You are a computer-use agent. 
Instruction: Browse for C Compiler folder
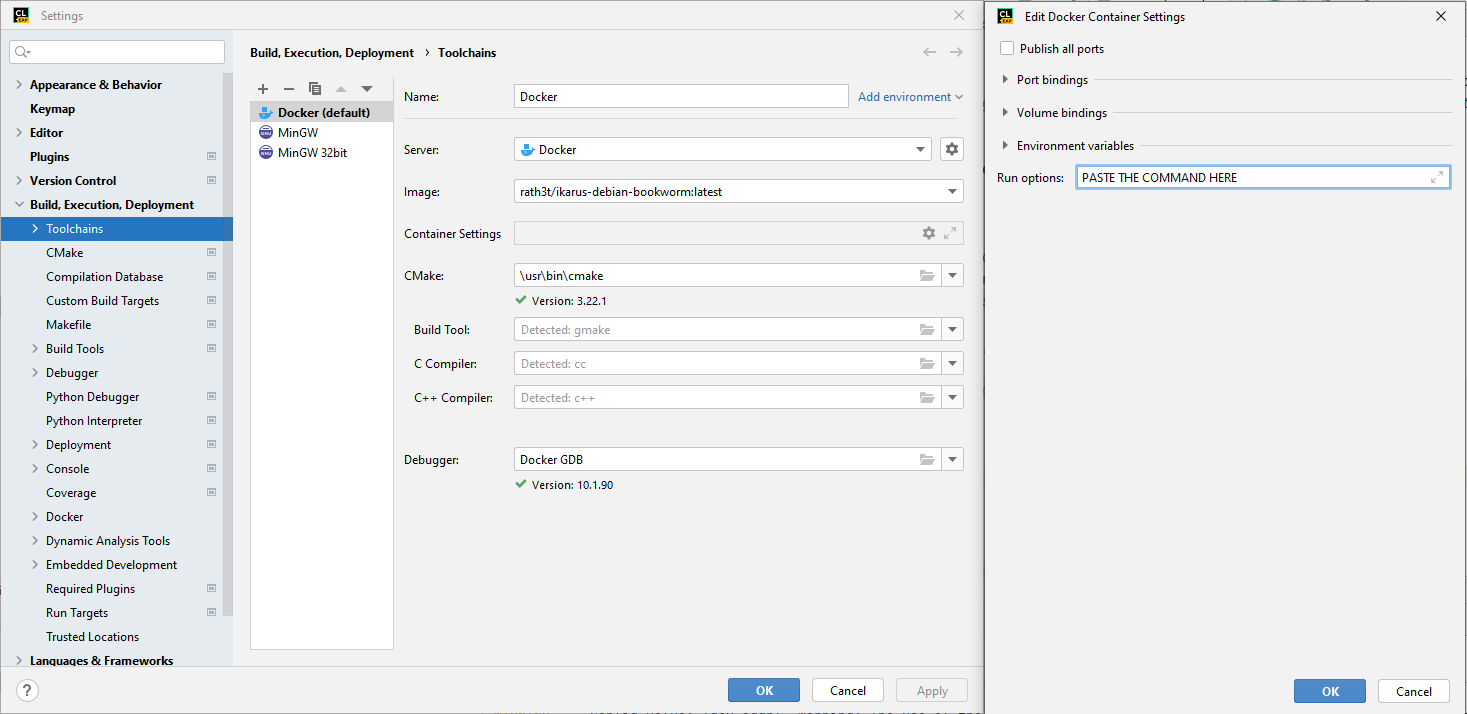point(927,363)
